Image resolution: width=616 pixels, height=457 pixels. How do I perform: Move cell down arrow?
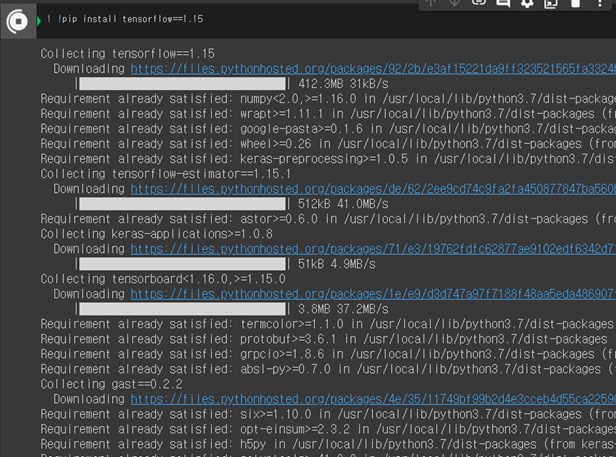coord(455,2)
